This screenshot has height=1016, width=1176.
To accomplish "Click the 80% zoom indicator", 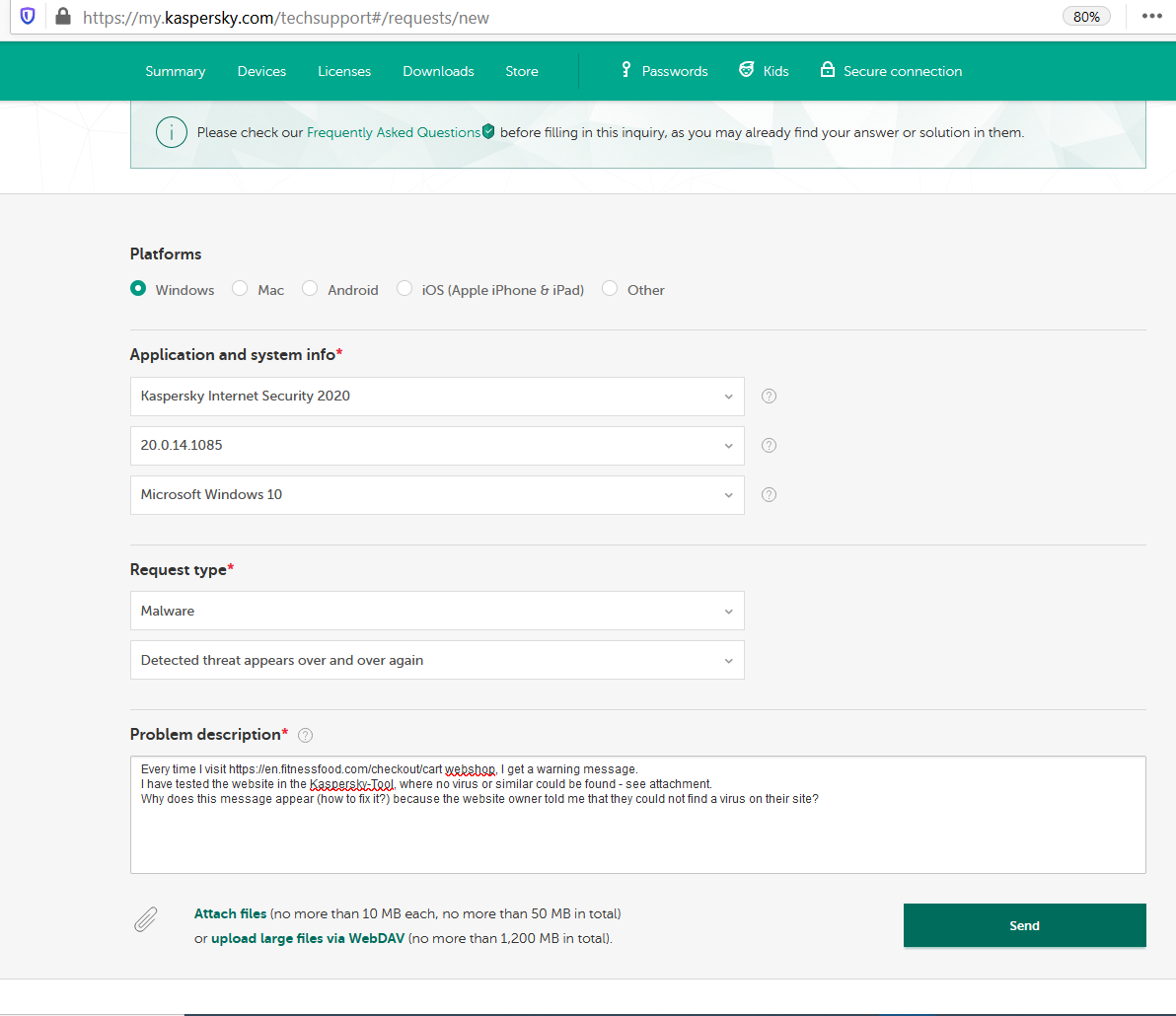I will coord(1086,17).
